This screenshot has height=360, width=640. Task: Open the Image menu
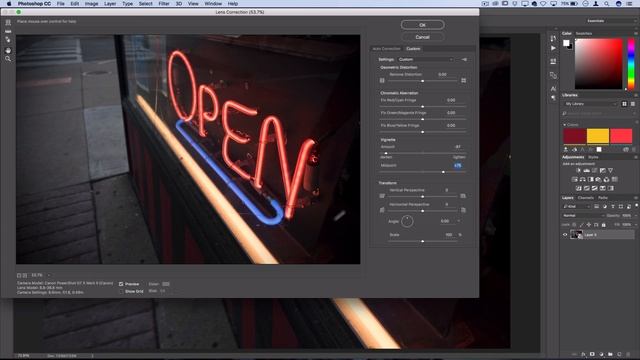(91, 4)
